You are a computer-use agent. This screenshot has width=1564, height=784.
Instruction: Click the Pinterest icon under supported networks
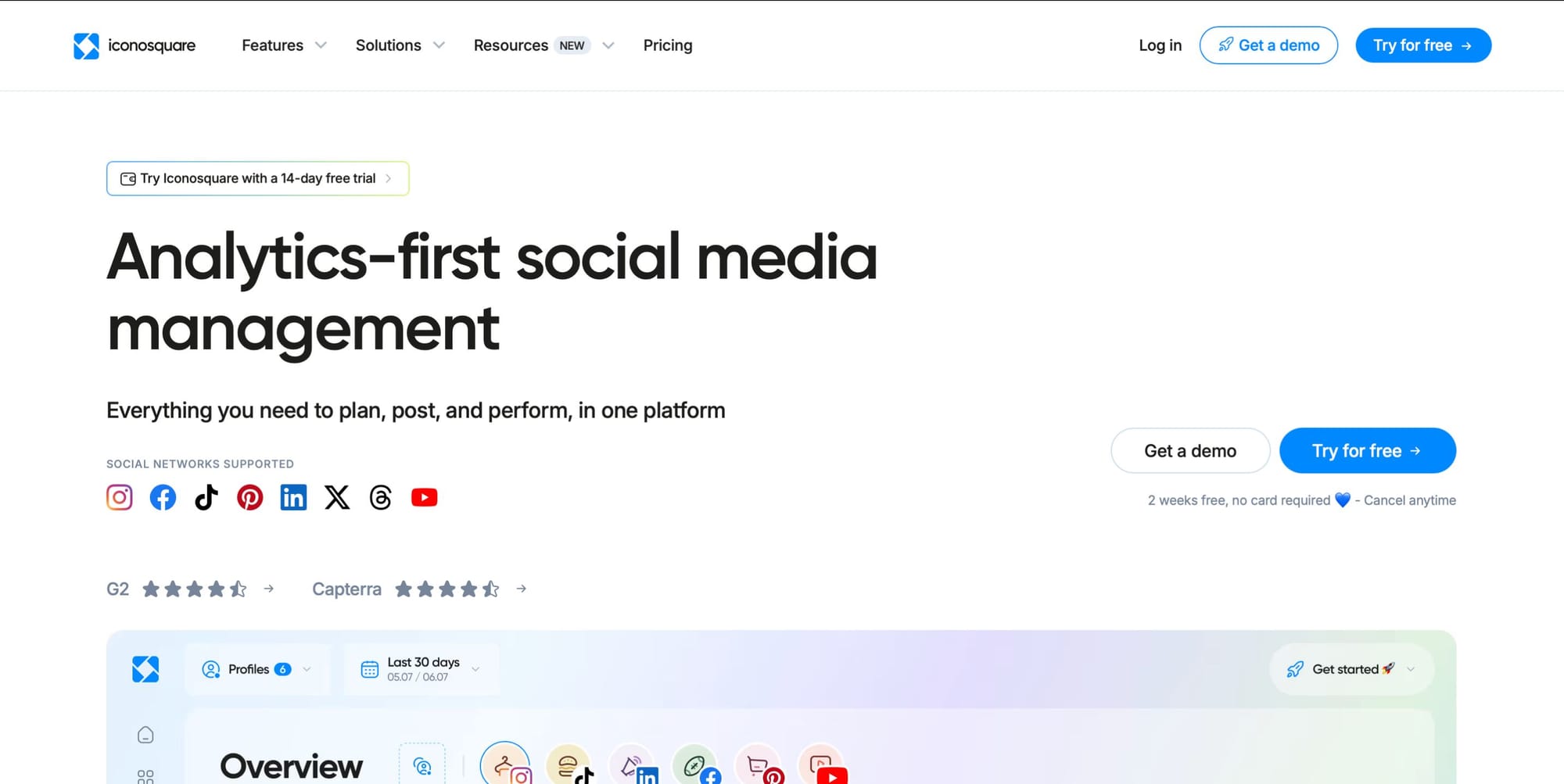coord(250,497)
